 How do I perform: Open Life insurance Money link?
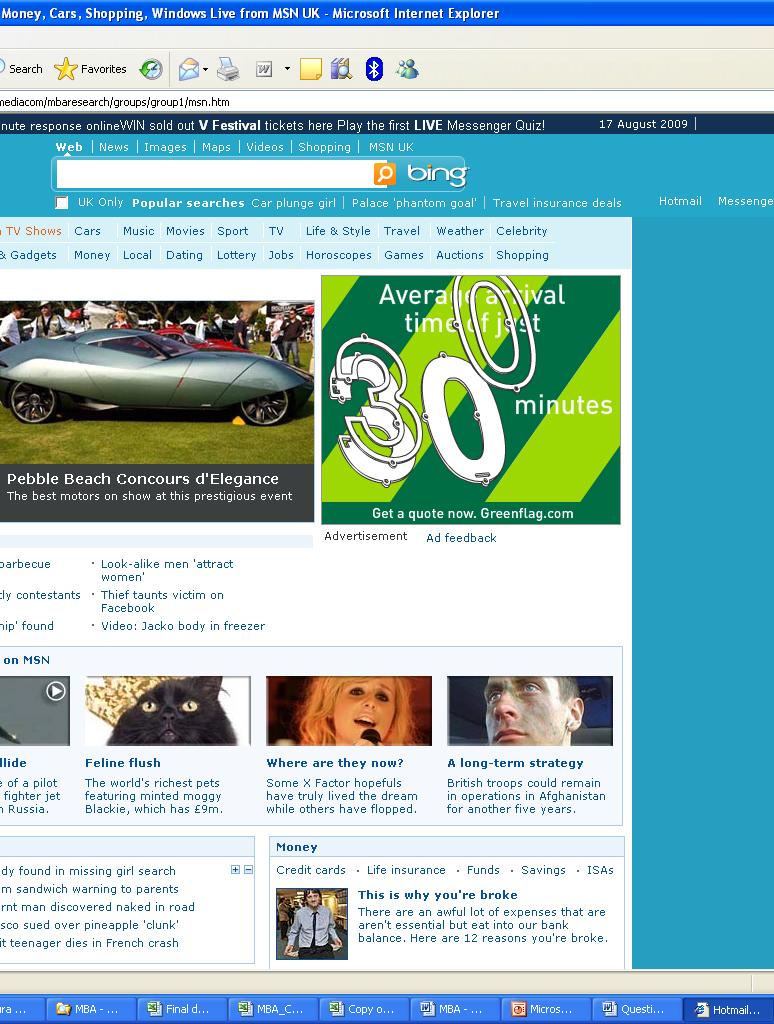[x=406, y=871]
